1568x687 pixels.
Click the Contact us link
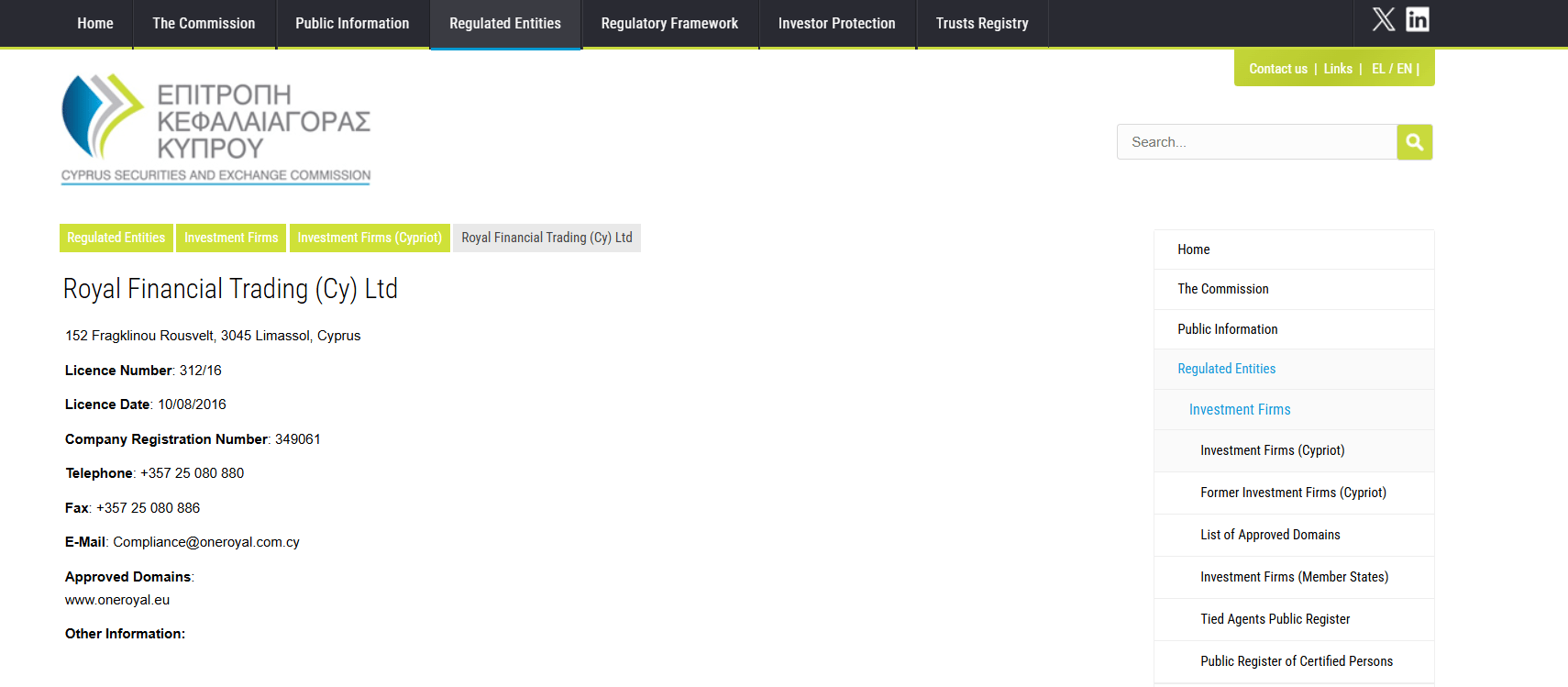point(1278,69)
